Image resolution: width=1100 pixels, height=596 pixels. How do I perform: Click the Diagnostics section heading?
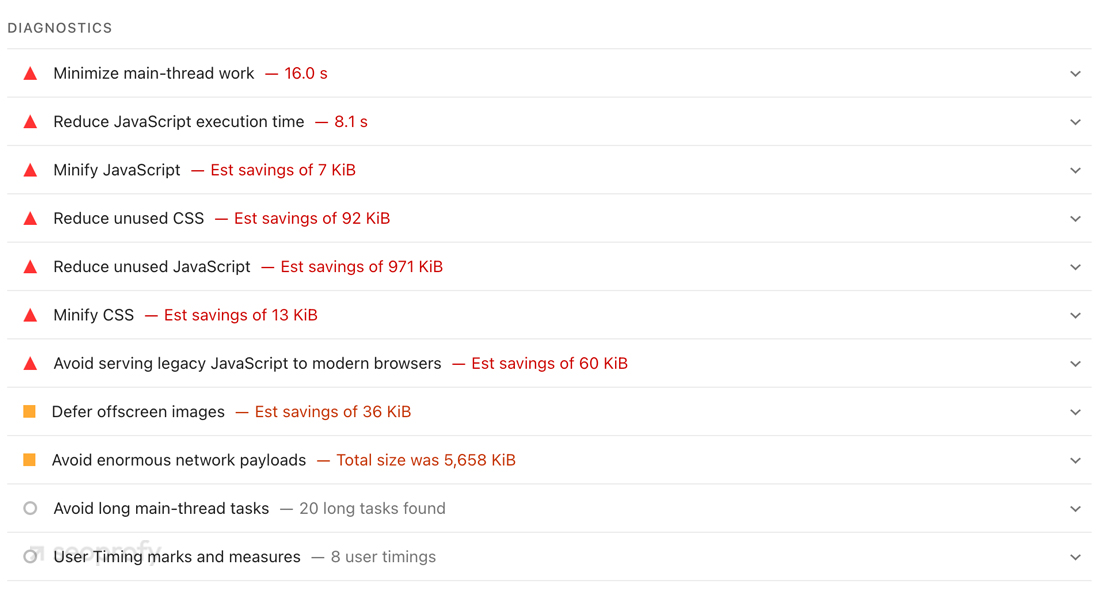click(x=60, y=28)
